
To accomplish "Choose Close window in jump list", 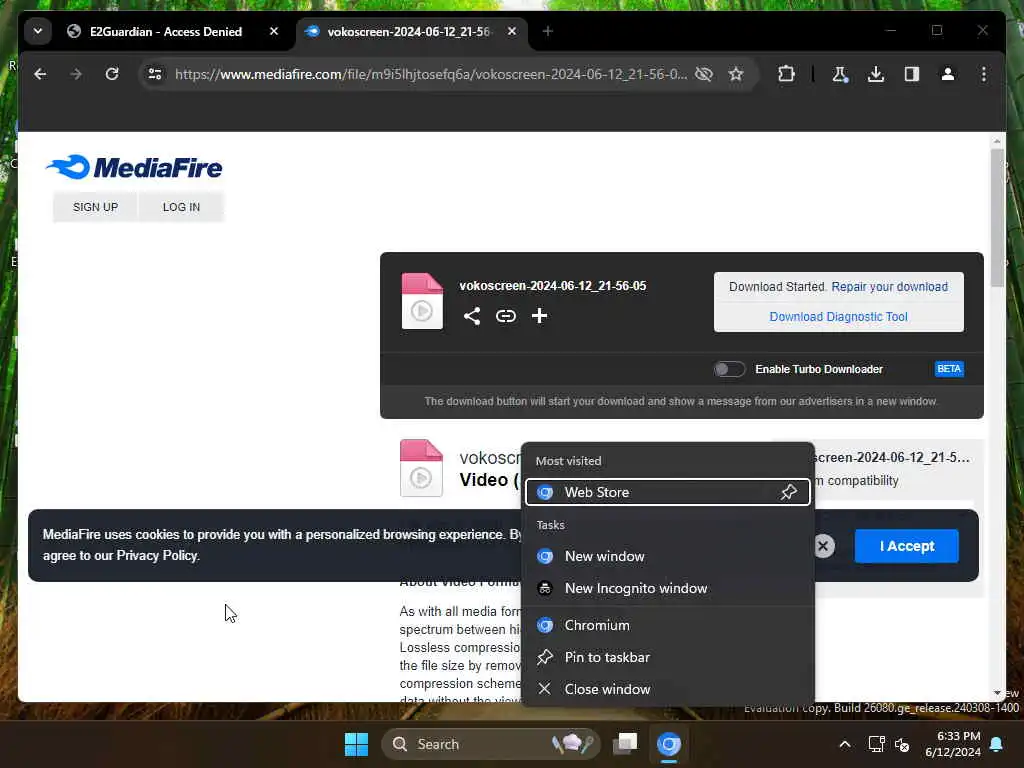I will point(667,690).
